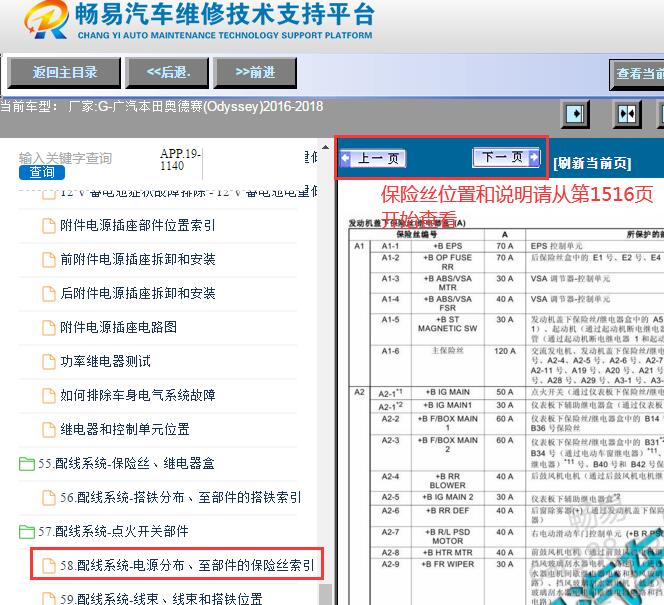
Task: Go forward with the >>前进 button
Action: pos(255,73)
